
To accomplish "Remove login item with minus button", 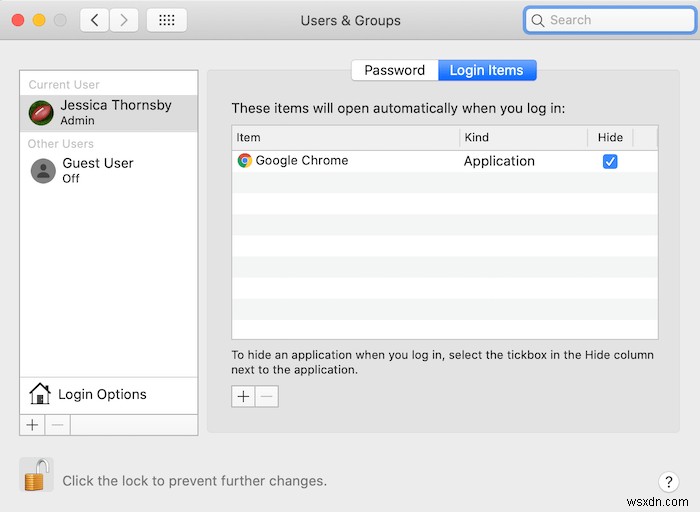I will 266,396.
